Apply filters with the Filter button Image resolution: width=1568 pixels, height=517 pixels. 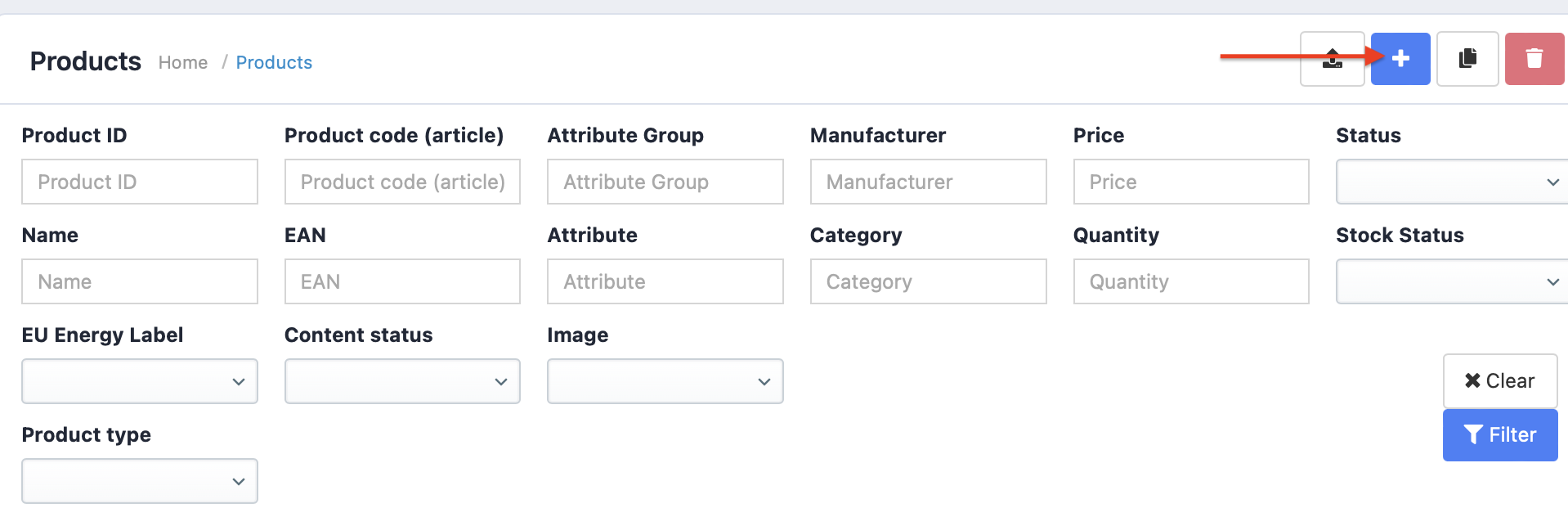[x=1499, y=435]
